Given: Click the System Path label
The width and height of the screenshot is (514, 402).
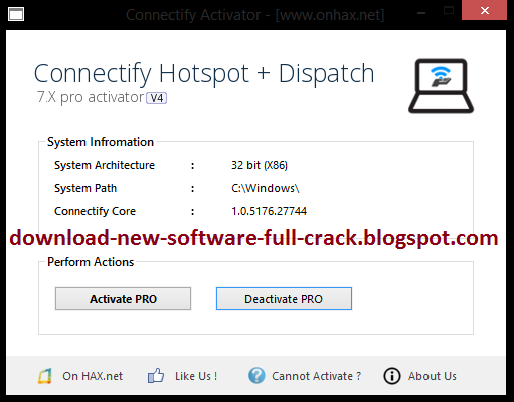Looking at the screenshot, I should pyautogui.click(x=85, y=188).
